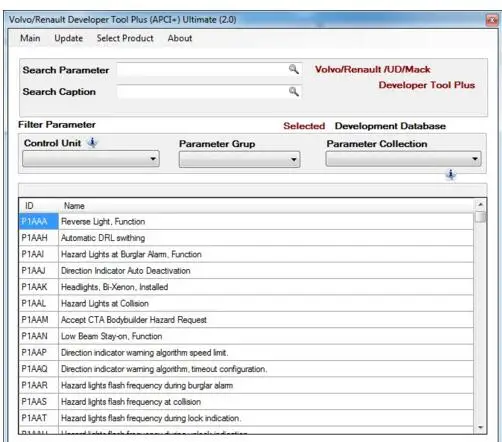Click the Development Database label

click(390, 126)
